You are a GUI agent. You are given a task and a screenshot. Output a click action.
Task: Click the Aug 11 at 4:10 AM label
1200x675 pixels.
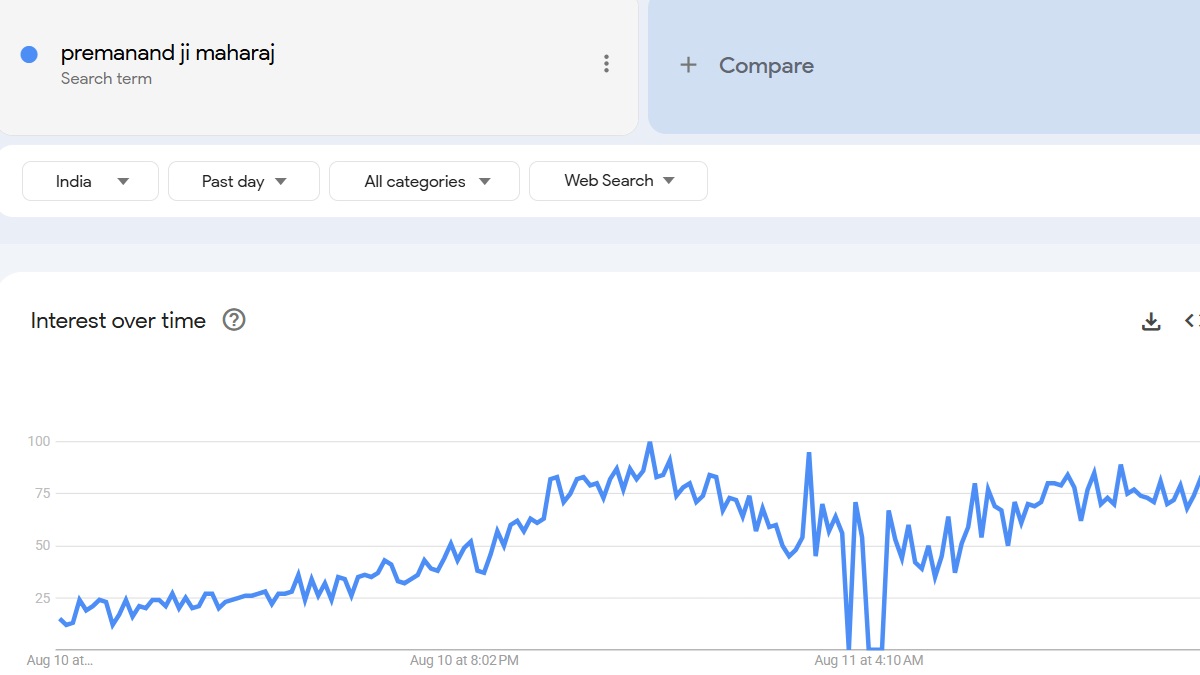tap(868, 661)
